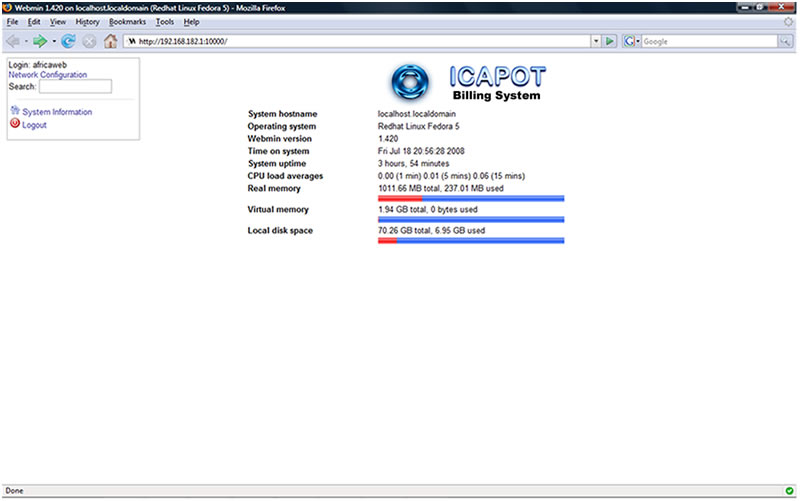
Task: Open the search engine selector dropdown
Action: point(638,41)
